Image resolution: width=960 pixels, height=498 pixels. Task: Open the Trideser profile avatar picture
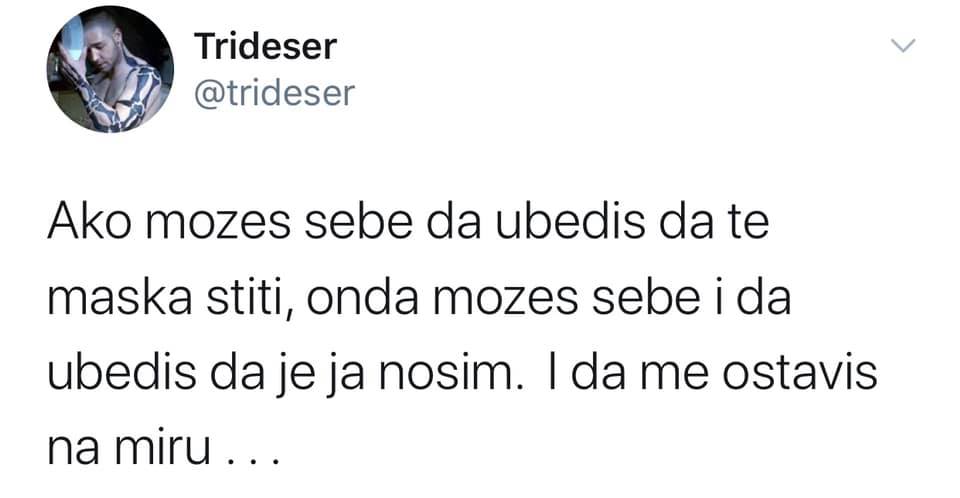click(110, 69)
